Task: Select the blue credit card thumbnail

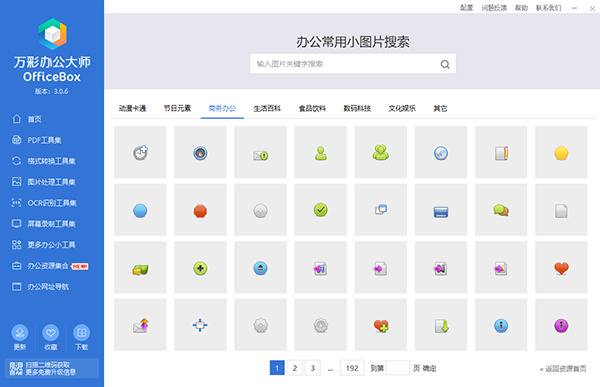Action: [x=441, y=210]
